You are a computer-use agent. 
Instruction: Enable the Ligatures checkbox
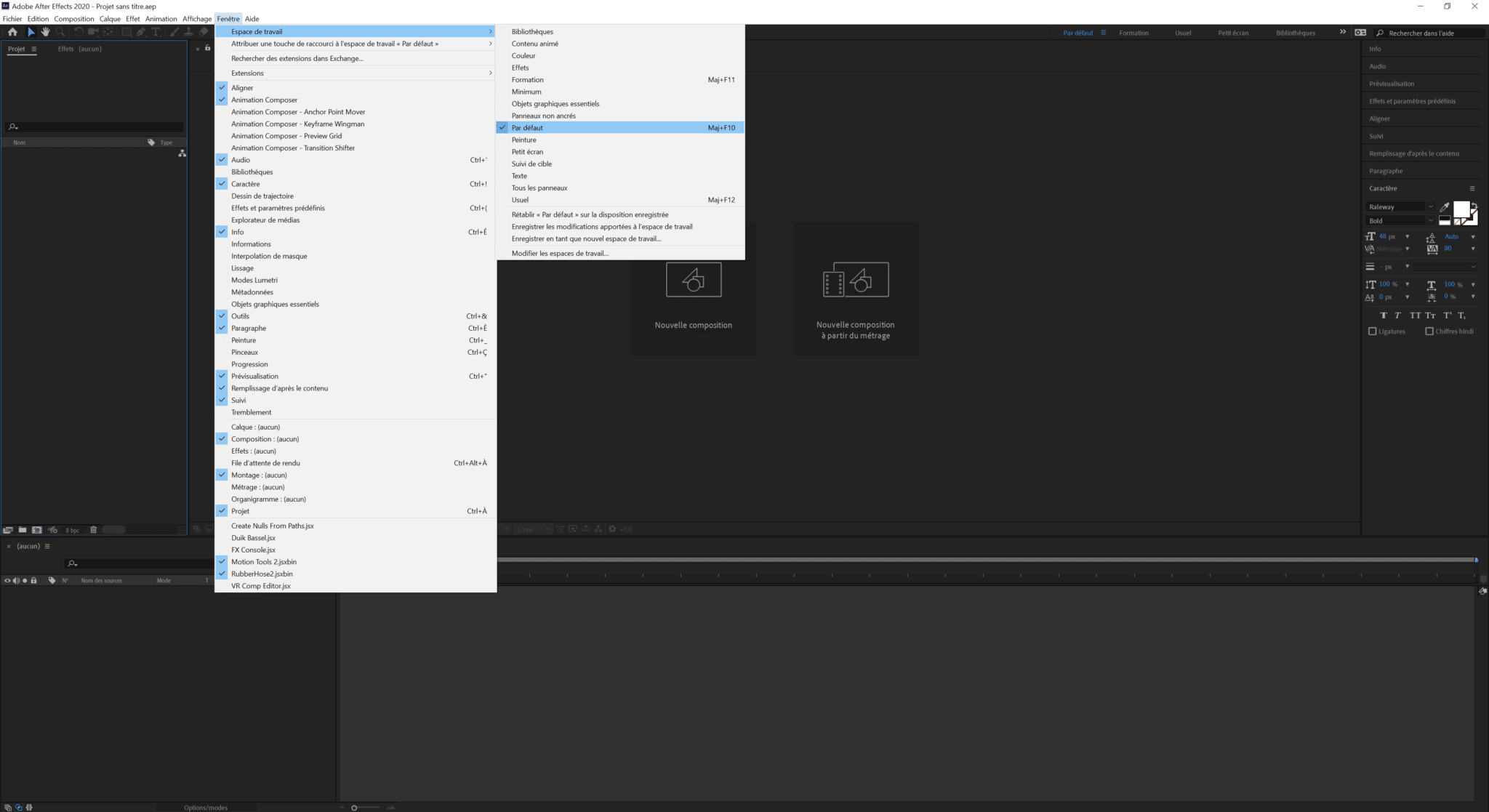pos(1373,331)
